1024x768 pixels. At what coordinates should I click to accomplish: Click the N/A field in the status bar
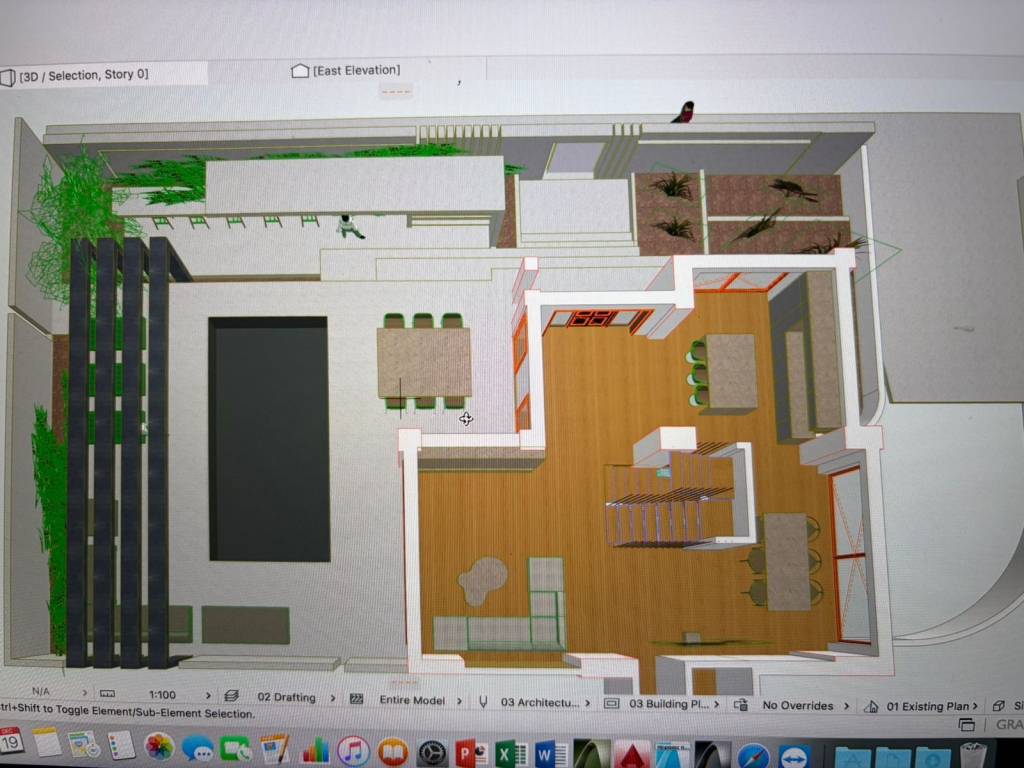[x=40, y=691]
